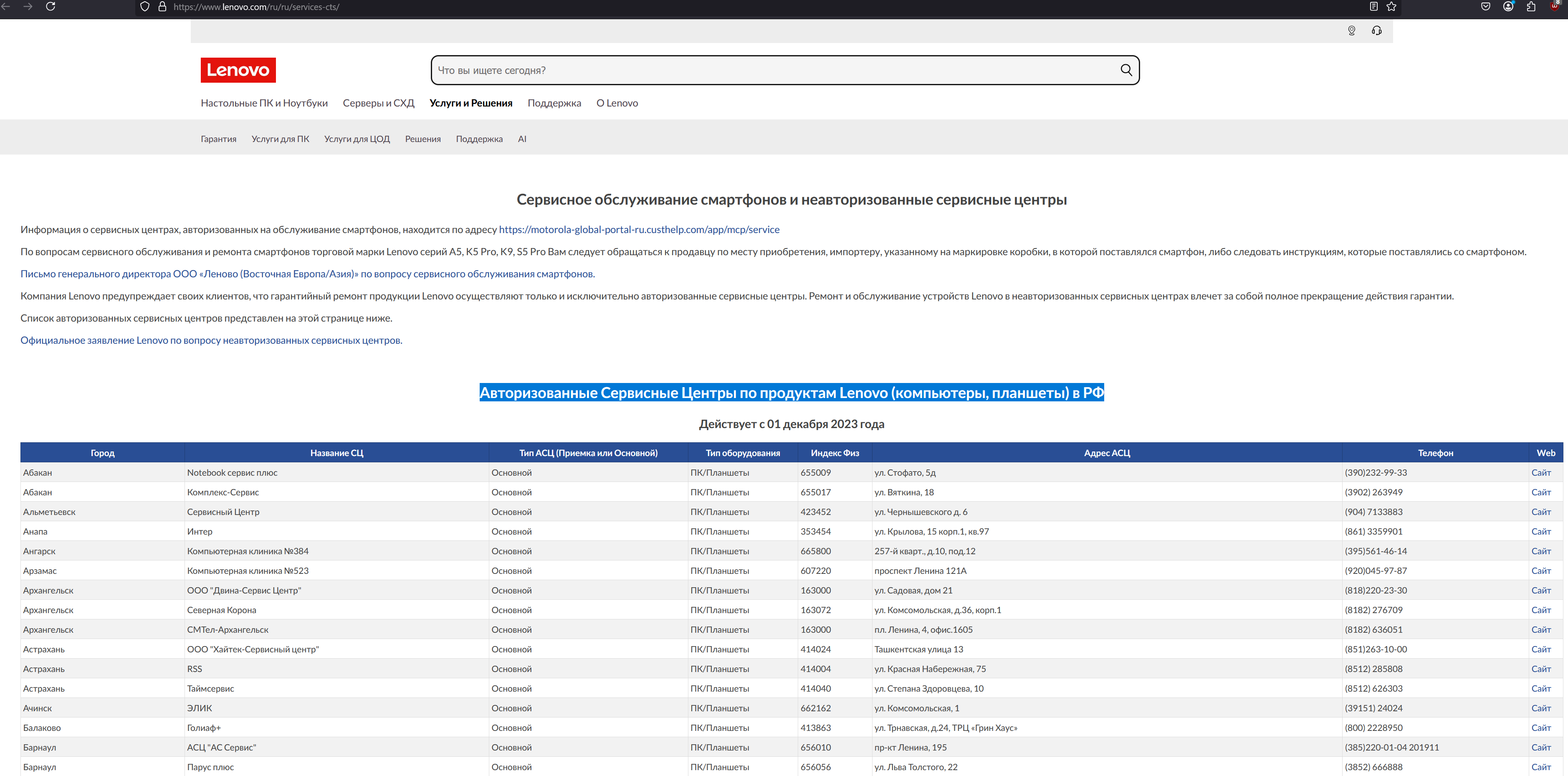This screenshot has height=776, width=1568.
Task: Select the 'Гарантия' submenu tab
Action: pos(218,139)
